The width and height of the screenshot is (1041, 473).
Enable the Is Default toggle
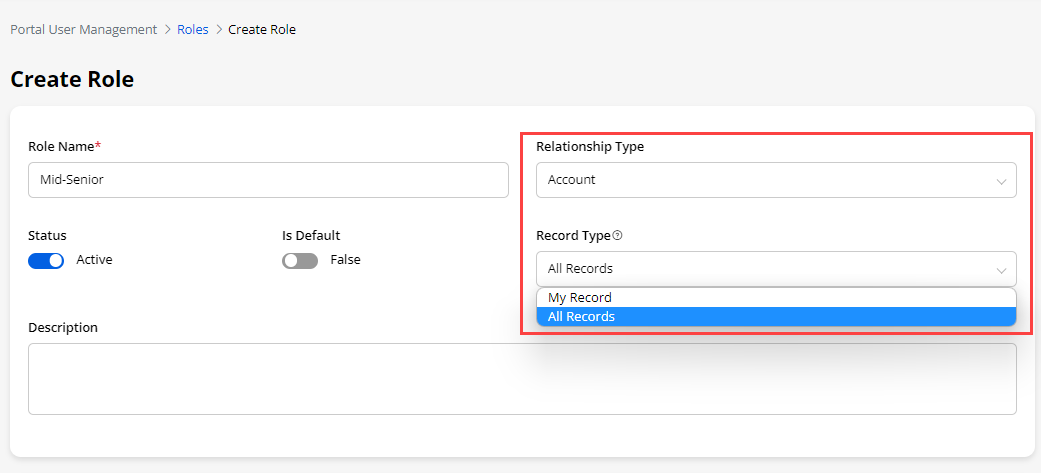tap(300, 261)
